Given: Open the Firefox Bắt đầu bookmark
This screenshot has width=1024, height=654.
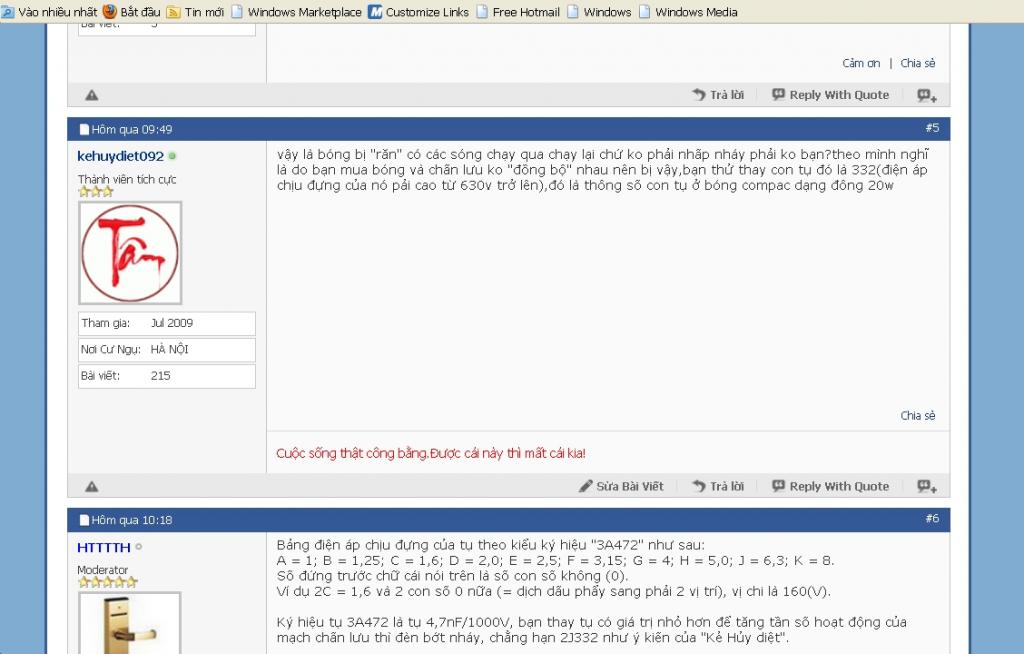Looking at the screenshot, I should tap(131, 12).
